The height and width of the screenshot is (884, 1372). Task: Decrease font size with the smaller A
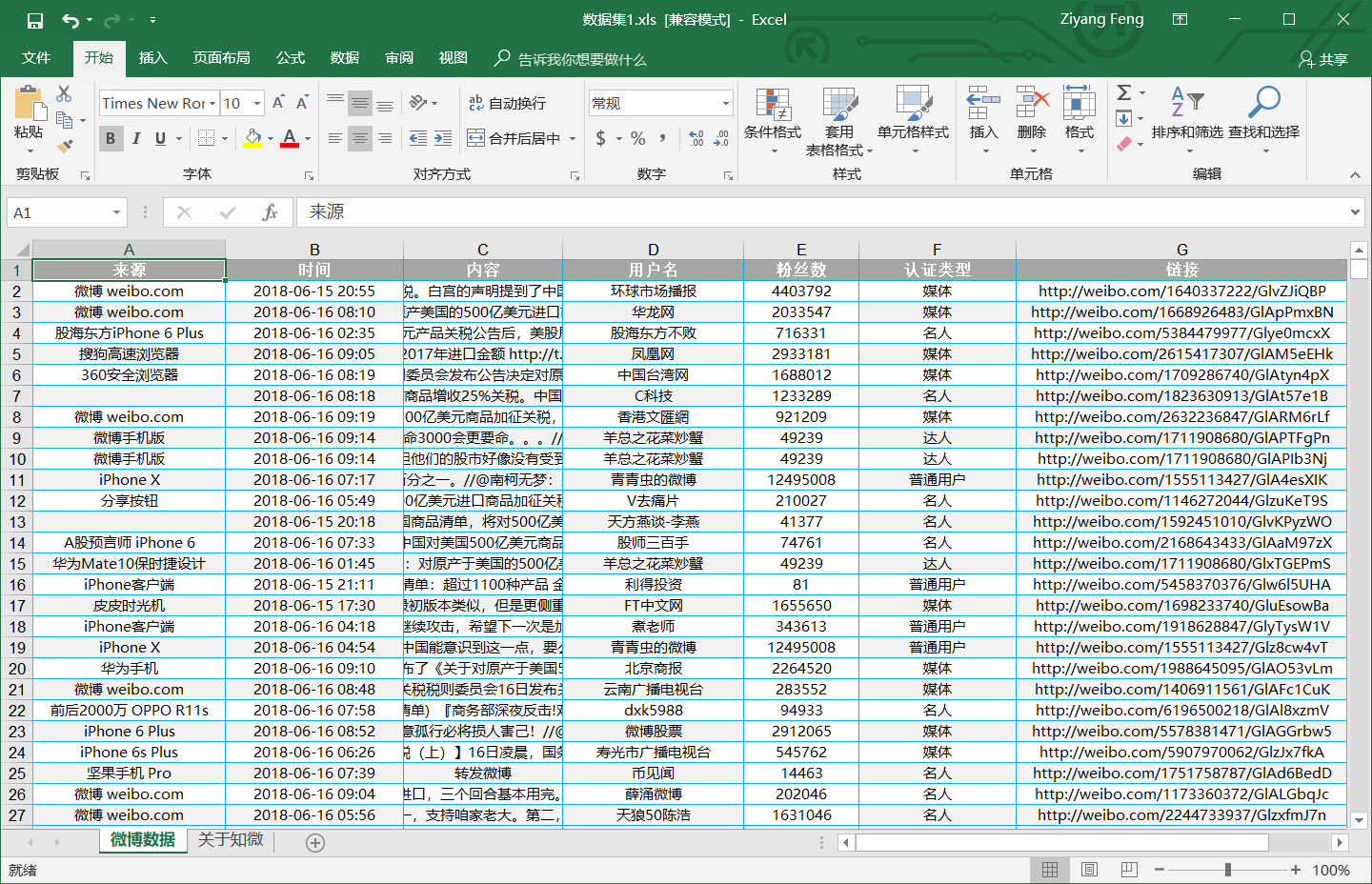pyautogui.click(x=301, y=103)
